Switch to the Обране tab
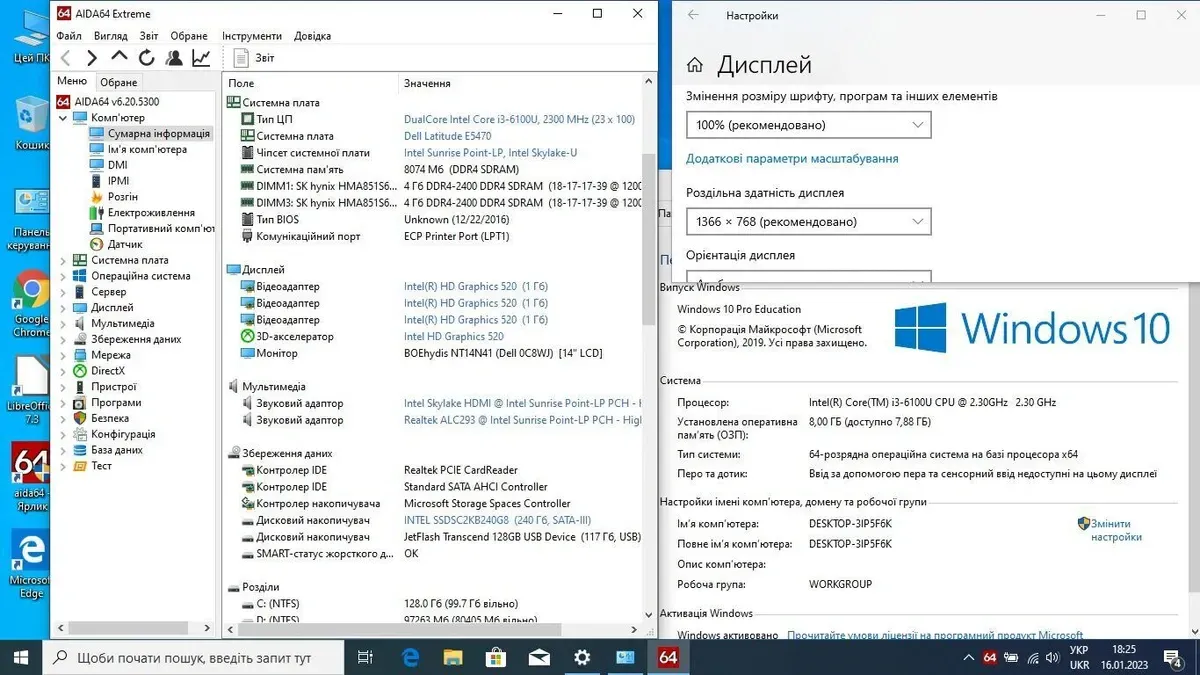This screenshot has width=1200, height=675. point(119,82)
